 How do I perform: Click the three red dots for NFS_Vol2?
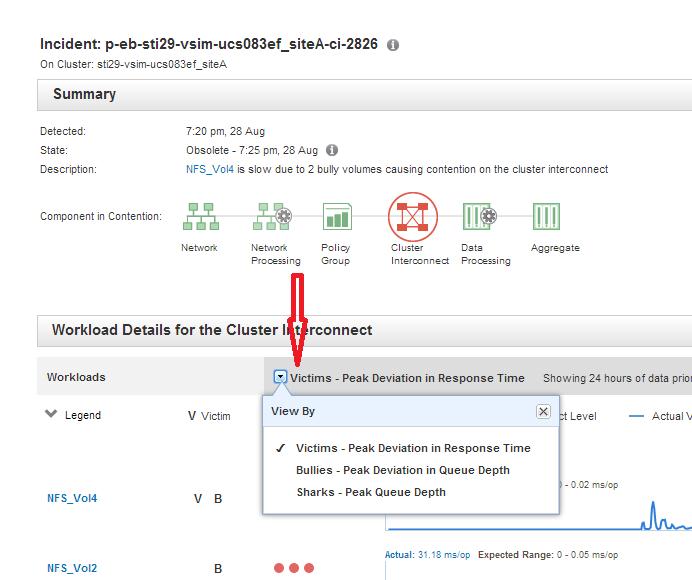tap(294, 568)
